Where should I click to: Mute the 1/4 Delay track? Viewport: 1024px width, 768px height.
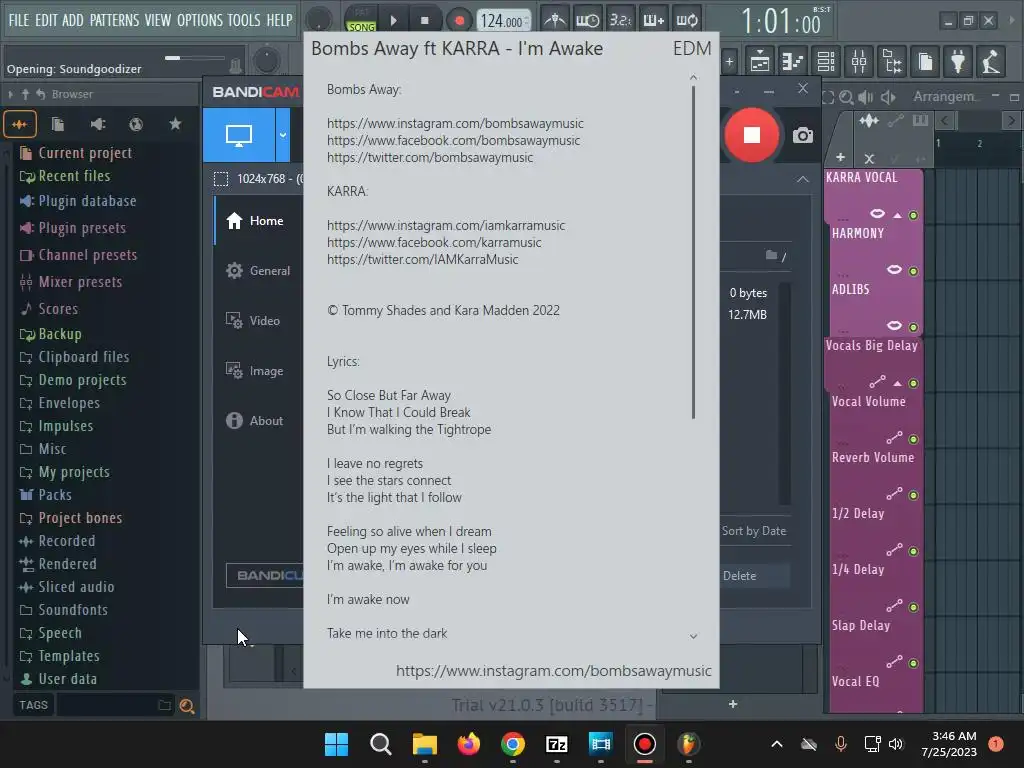[914, 607]
